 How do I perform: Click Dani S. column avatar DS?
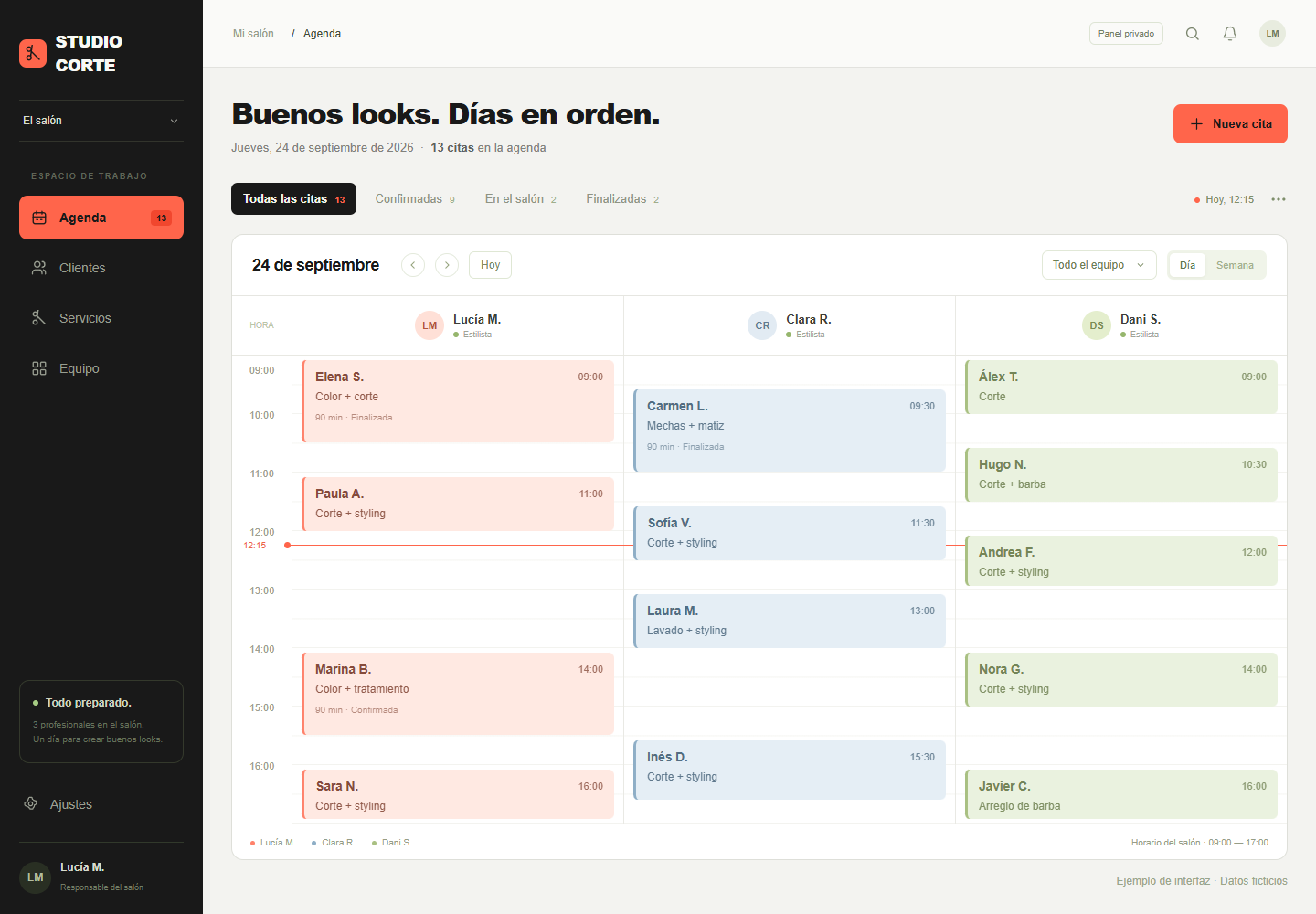click(1097, 325)
